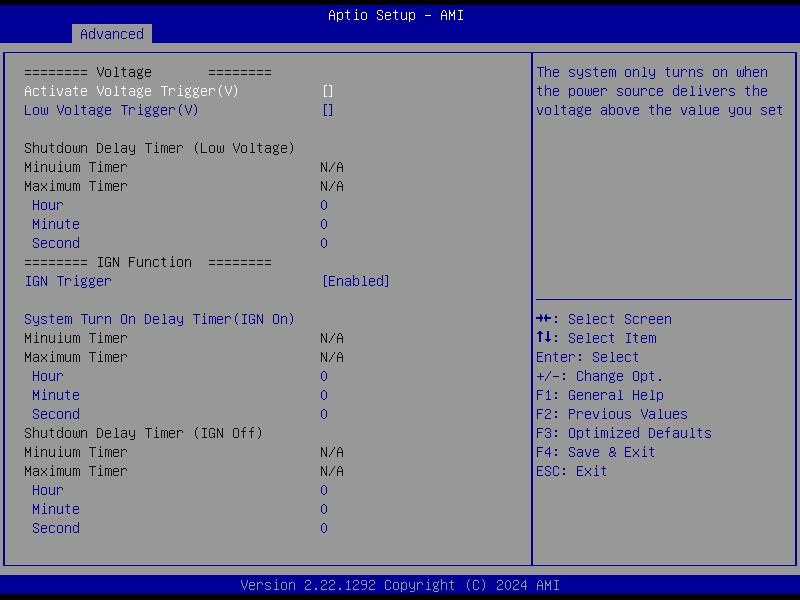Click ESC: Exit
The width and height of the screenshot is (800, 600).
[571, 470]
